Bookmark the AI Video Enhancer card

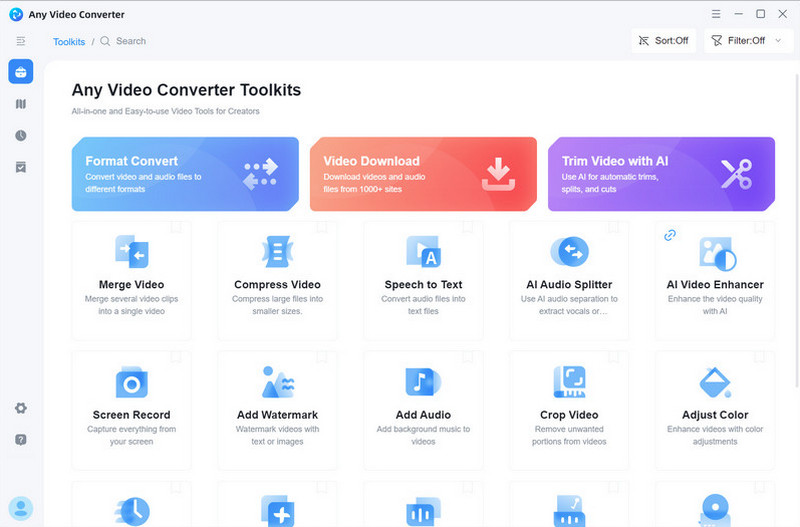click(760, 227)
